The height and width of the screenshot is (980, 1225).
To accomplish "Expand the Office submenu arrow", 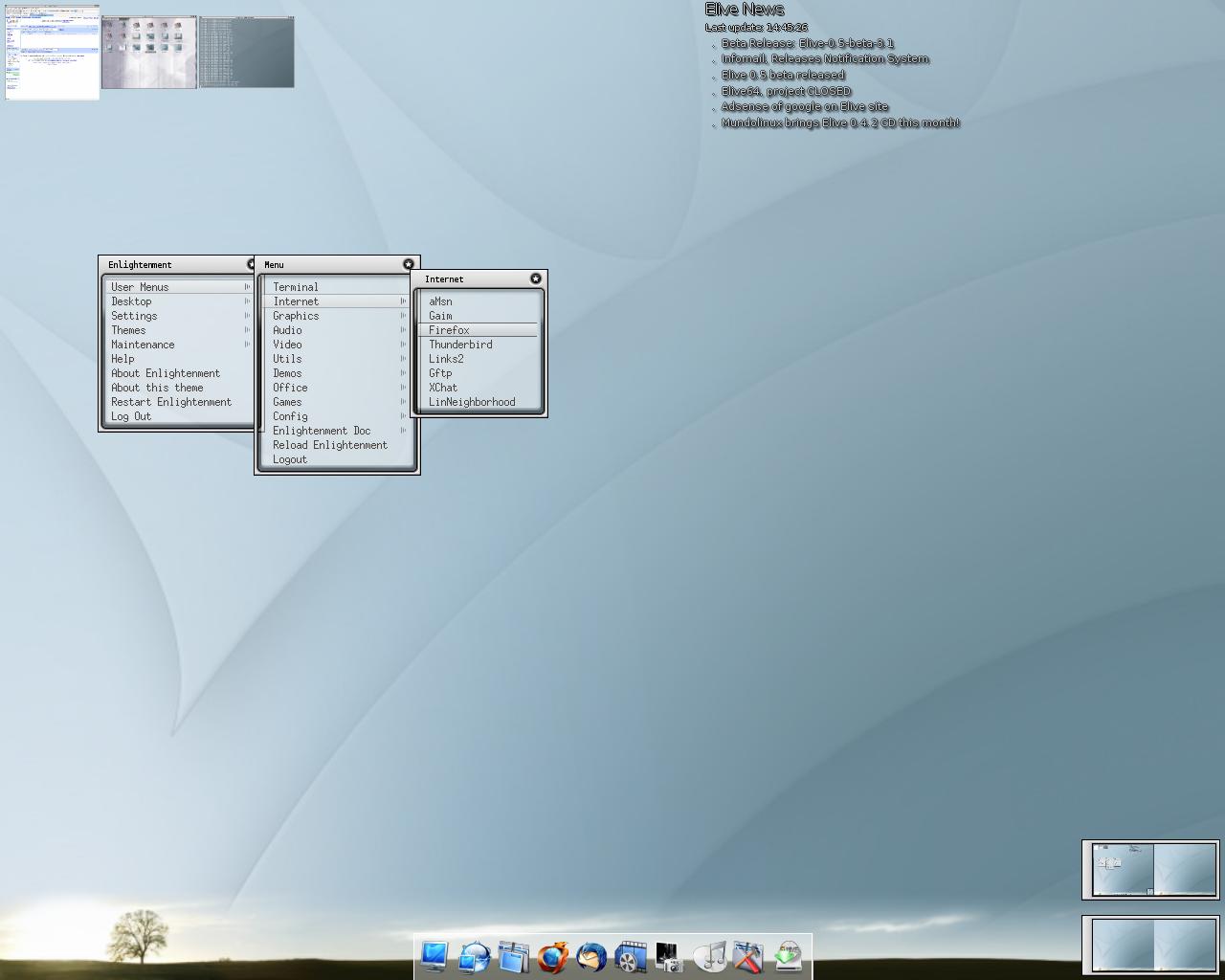I will pyautogui.click(x=403, y=388).
